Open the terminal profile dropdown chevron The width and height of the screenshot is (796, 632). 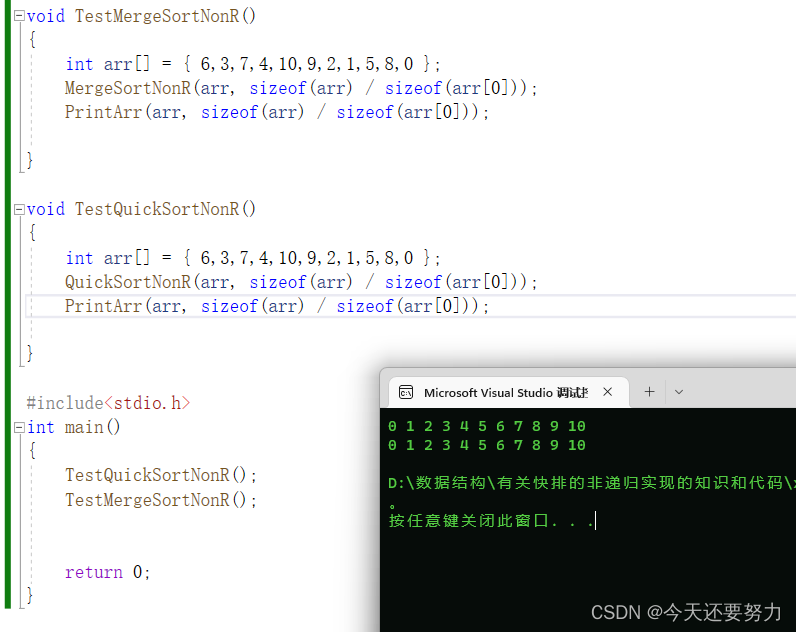[679, 392]
